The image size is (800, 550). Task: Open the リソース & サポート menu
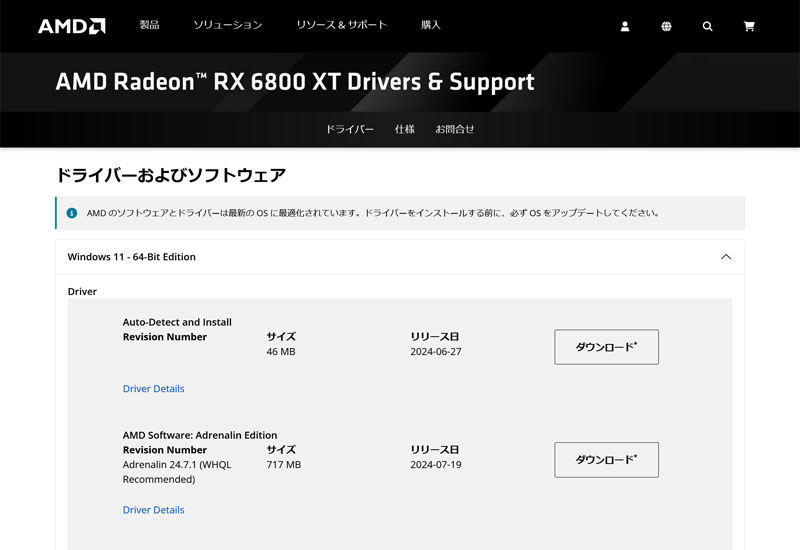click(x=341, y=24)
